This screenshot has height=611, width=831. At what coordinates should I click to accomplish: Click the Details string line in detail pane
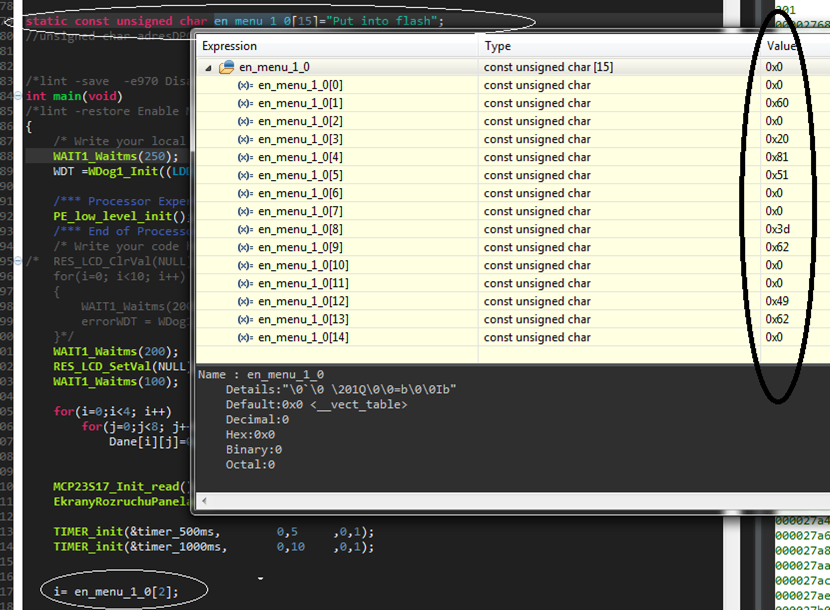tap(341, 389)
